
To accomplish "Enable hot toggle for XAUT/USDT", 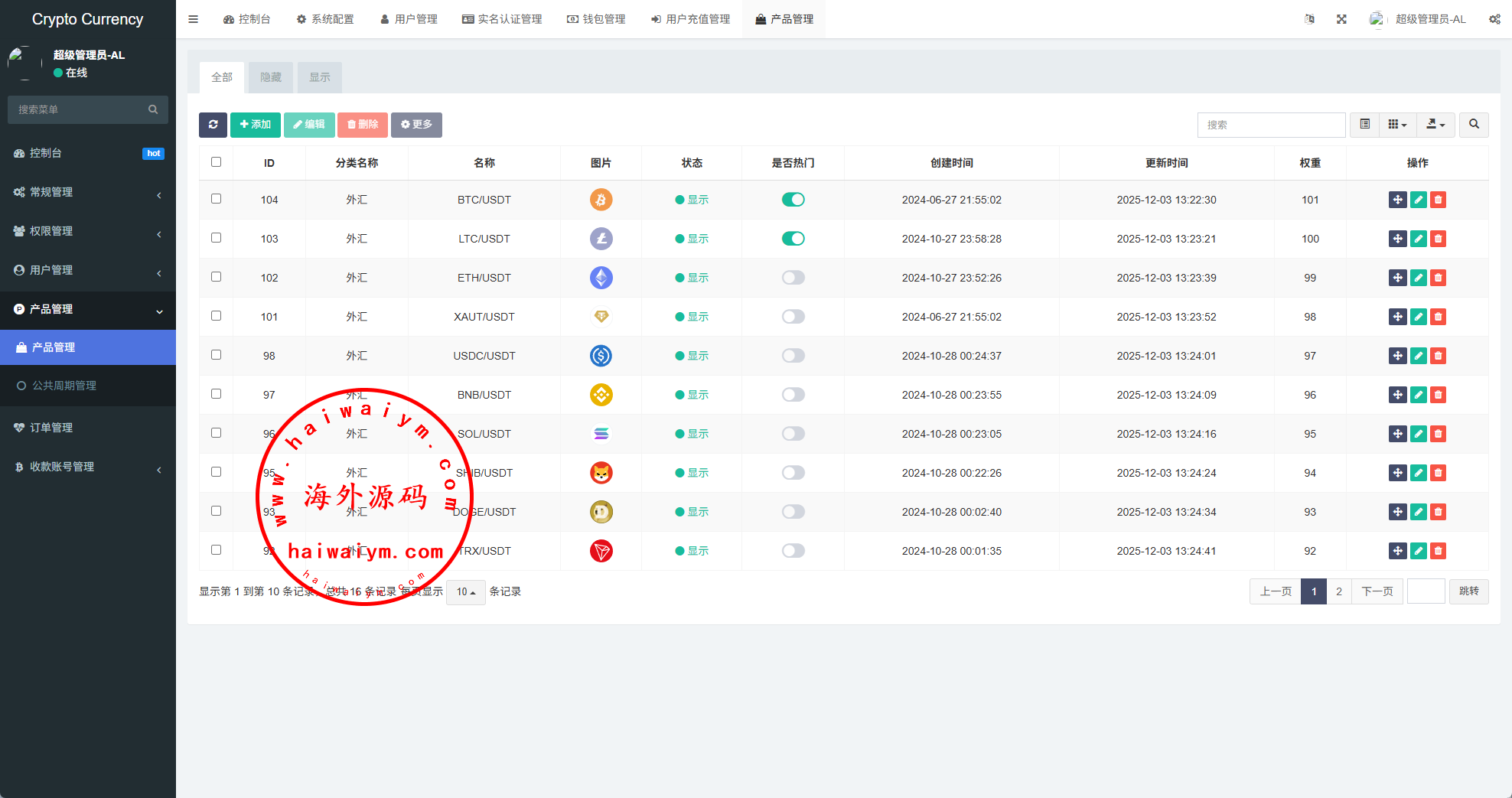I will pyautogui.click(x=793, y=317).
